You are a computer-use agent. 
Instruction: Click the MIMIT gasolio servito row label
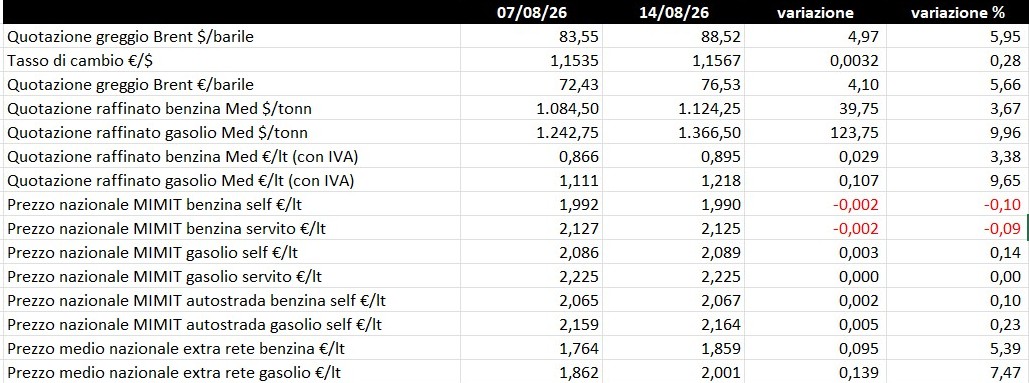[x=165, y=277]
